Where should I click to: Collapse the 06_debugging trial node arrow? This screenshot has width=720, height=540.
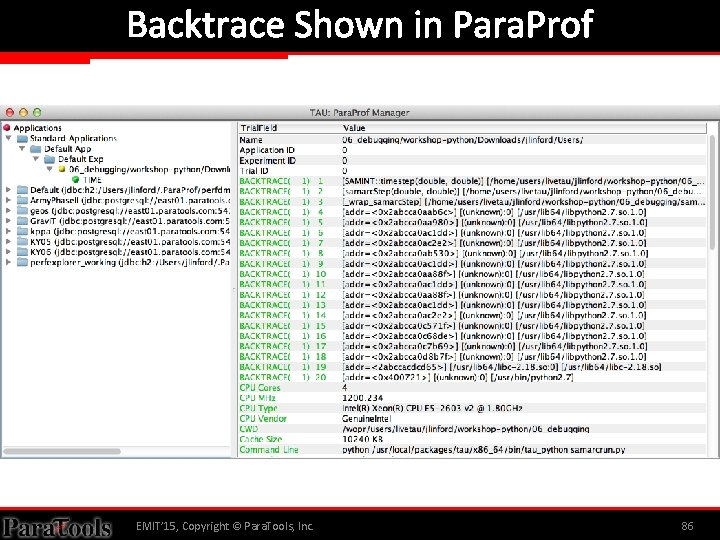point(50,169)
